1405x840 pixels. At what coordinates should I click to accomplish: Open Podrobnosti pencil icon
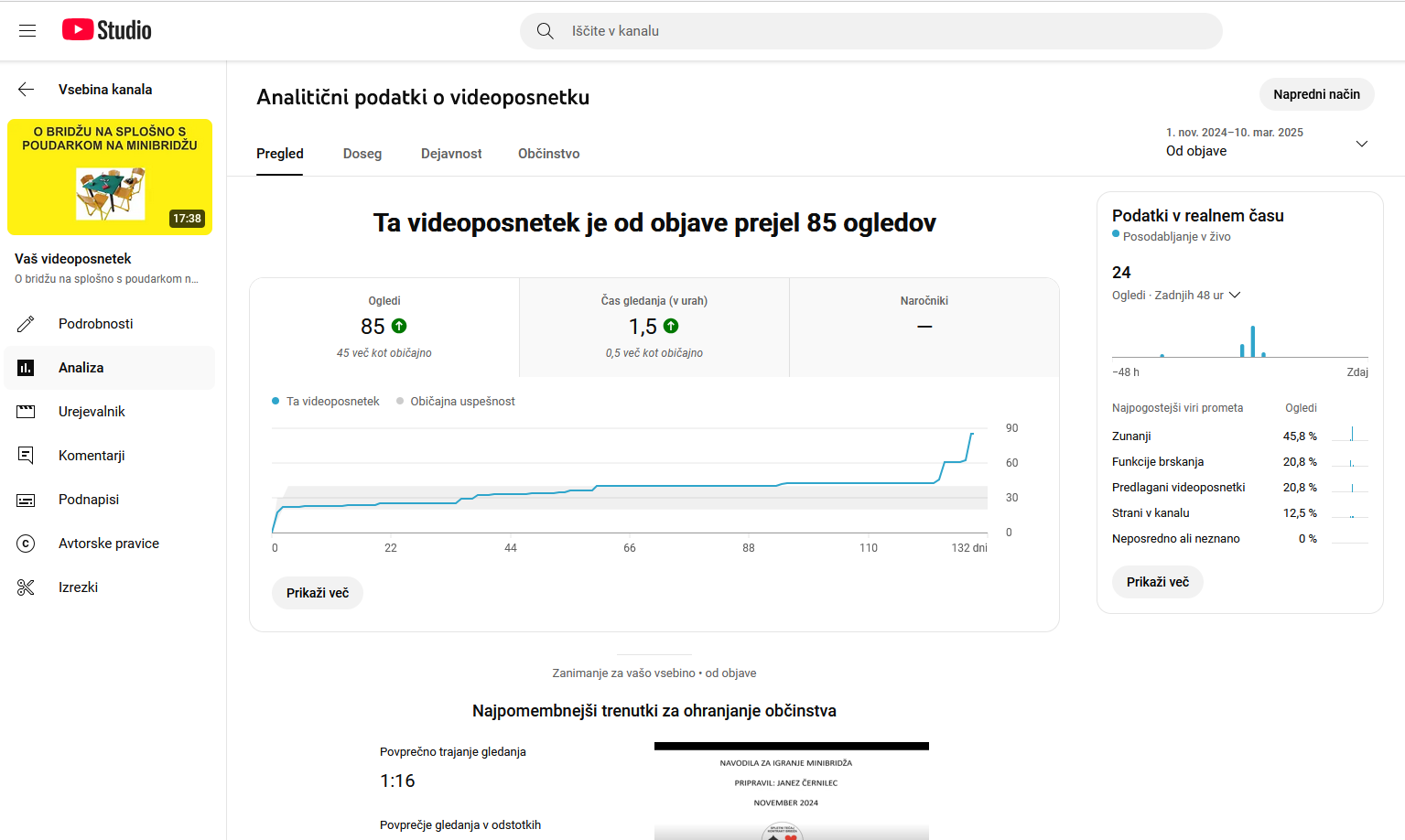click(26, 324)
